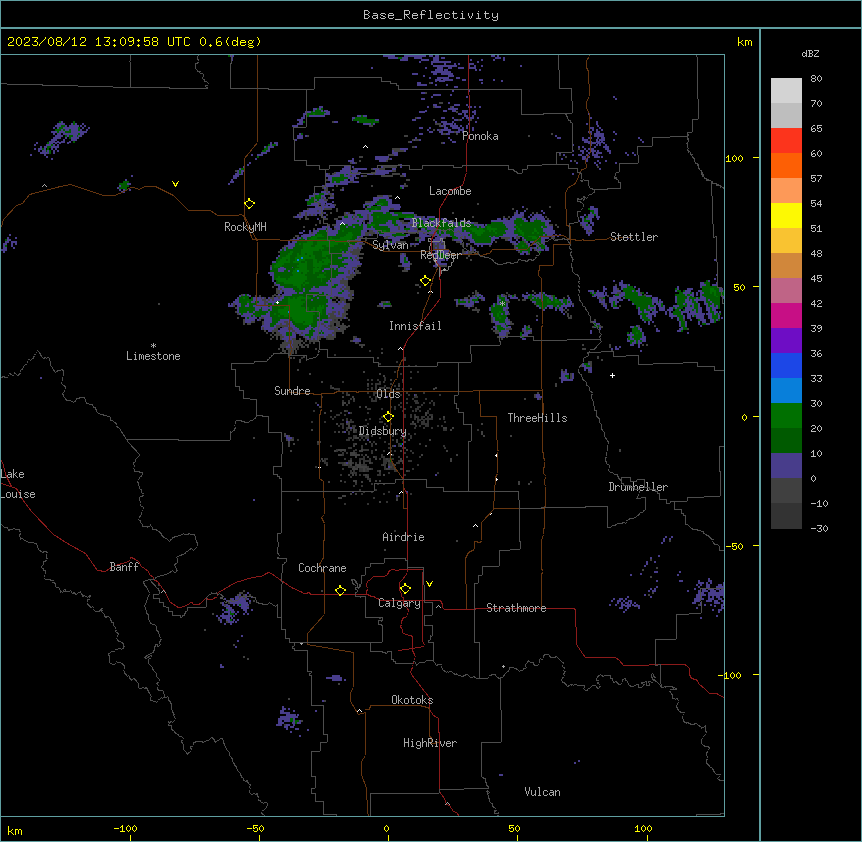862x842 pixels.
Task: Select the magenta 42-39 dBZ legend swatch
Action: point(786,315)
